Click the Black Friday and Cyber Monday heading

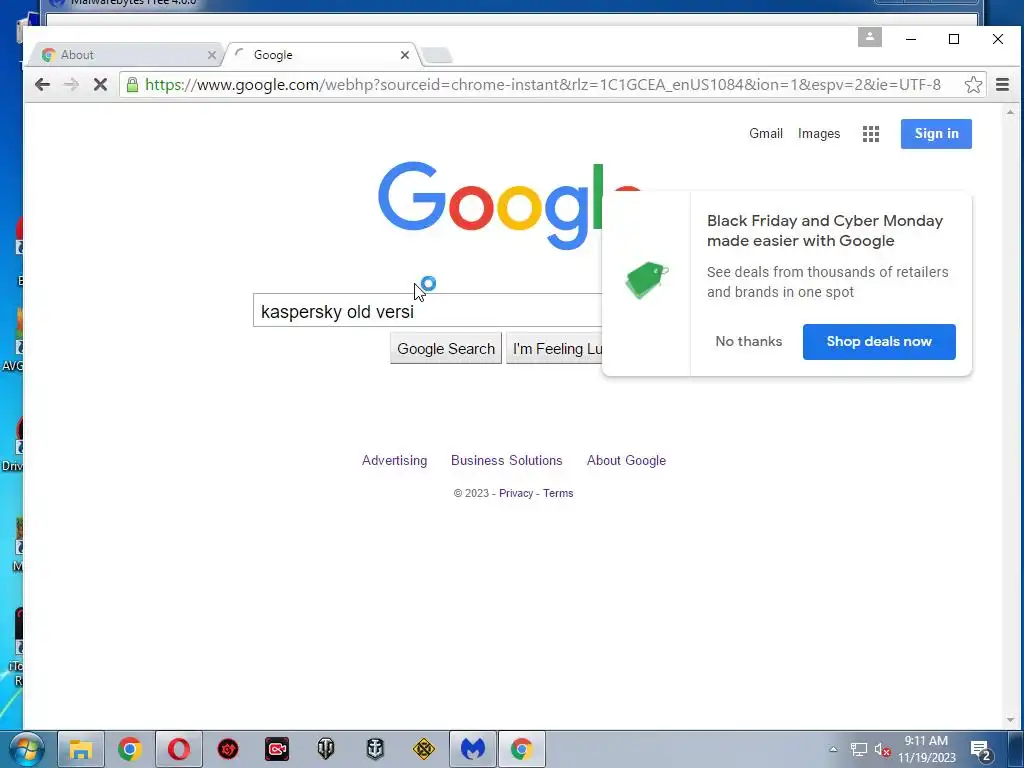[825, 231]
